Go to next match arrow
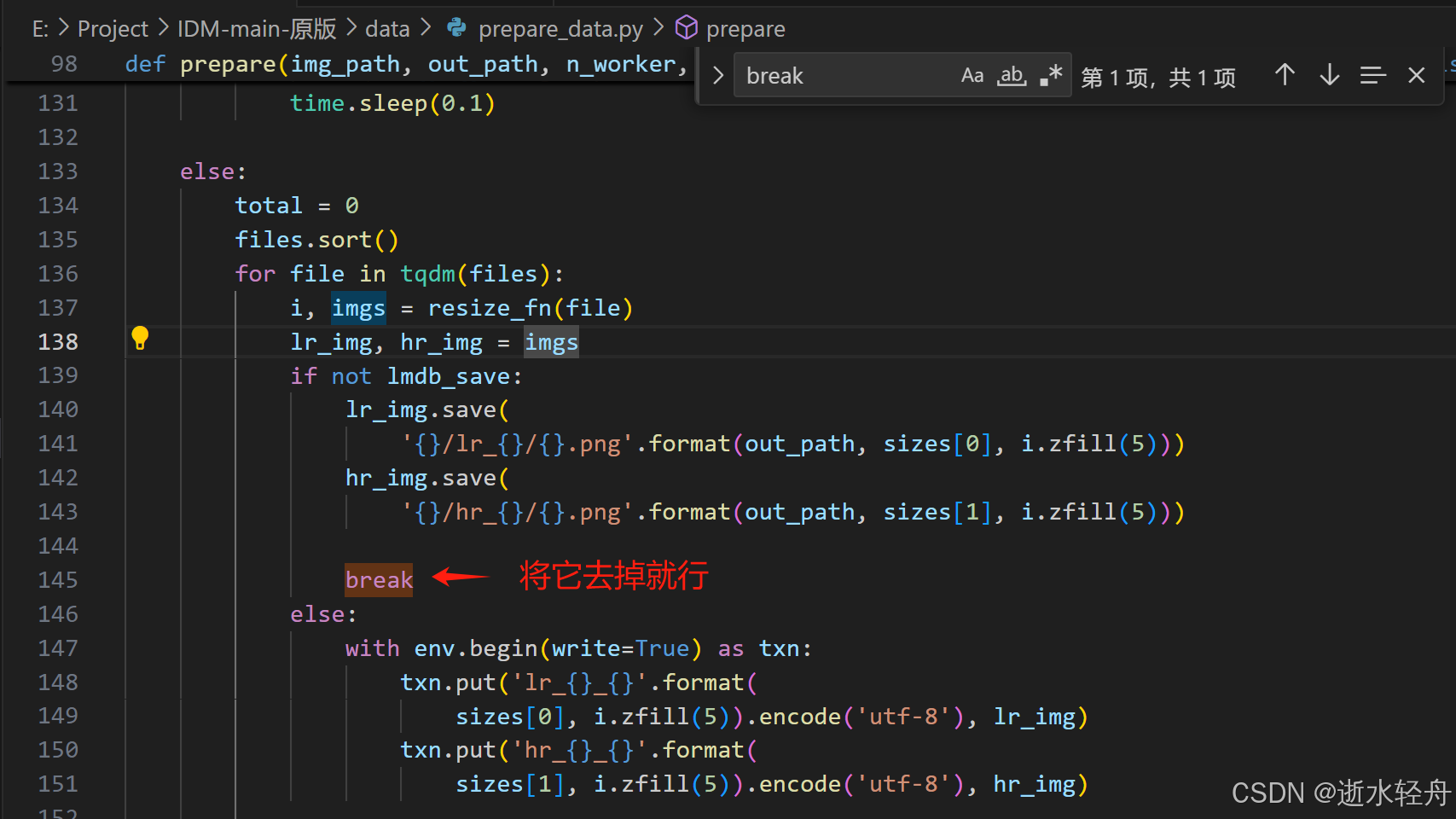This screenshot has width=1456, height=819. tap(1329, 76)
